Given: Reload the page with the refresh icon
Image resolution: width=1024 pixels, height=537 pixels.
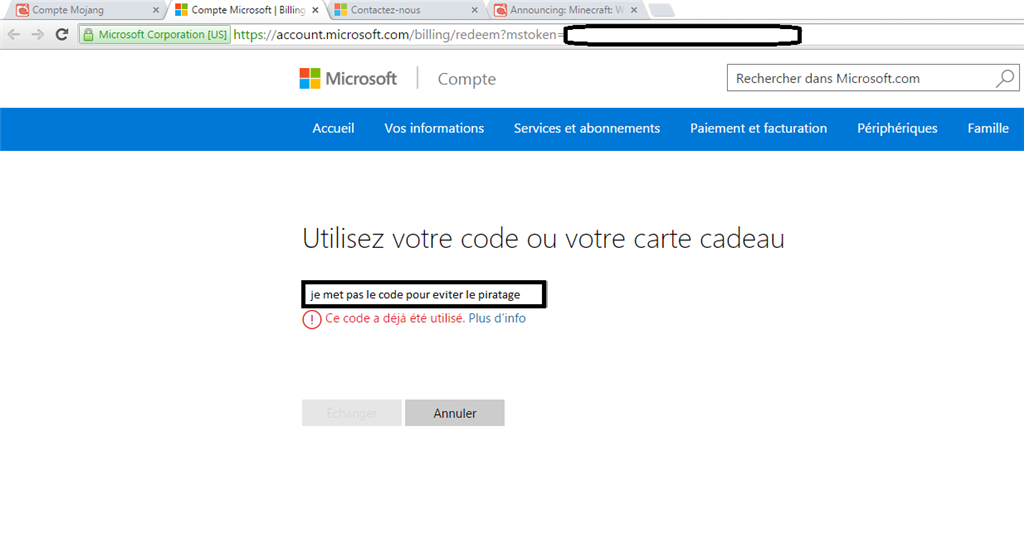Looking at the screenshot, I should pyautogui.click(x=62, y=35).
